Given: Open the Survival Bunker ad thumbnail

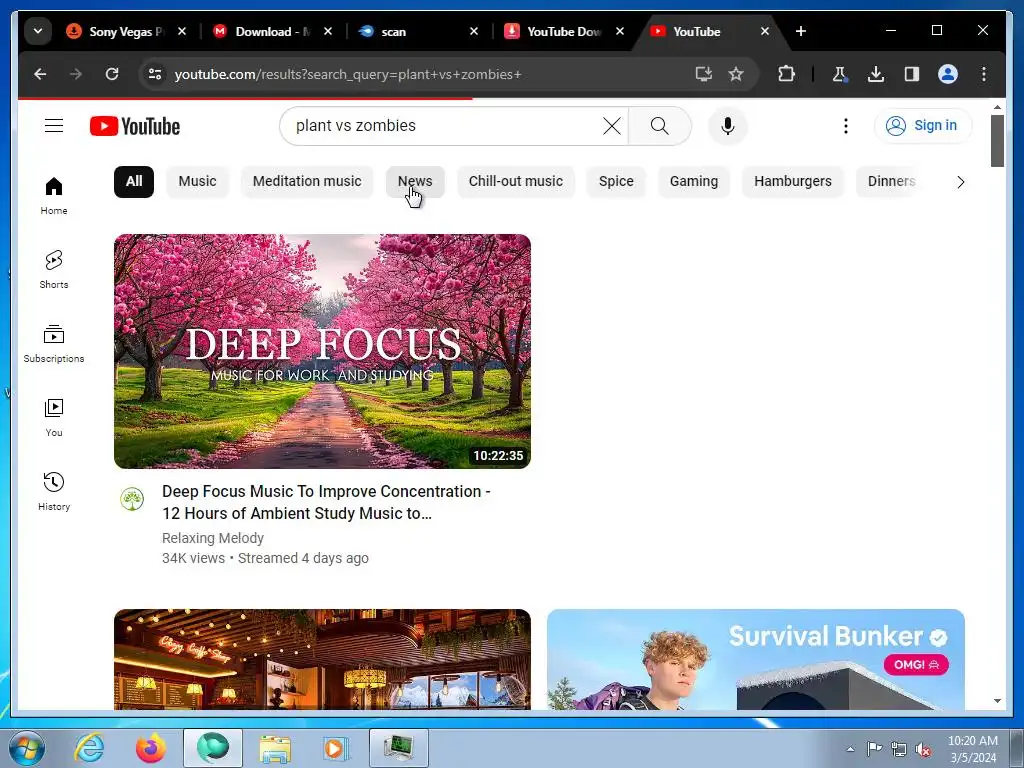Looking at the screenshot, I should pos(756,660).
